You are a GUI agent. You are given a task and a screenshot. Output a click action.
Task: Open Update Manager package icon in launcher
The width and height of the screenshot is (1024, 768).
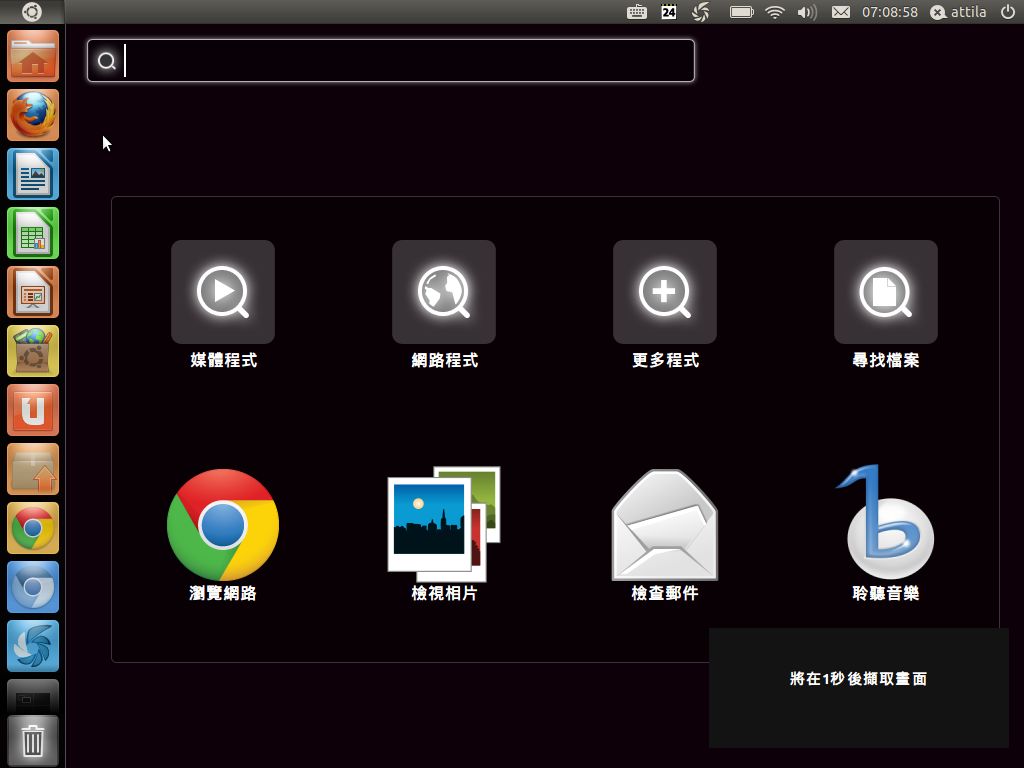pos(33,469)
